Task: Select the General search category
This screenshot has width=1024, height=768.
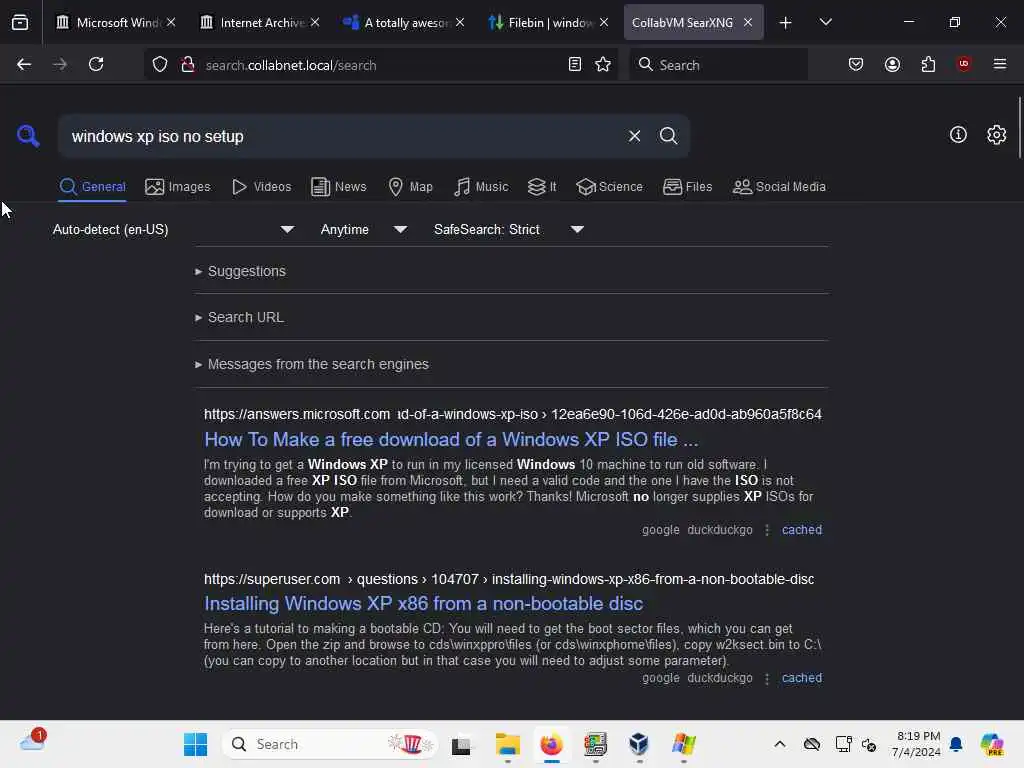Action: [92, 187]
